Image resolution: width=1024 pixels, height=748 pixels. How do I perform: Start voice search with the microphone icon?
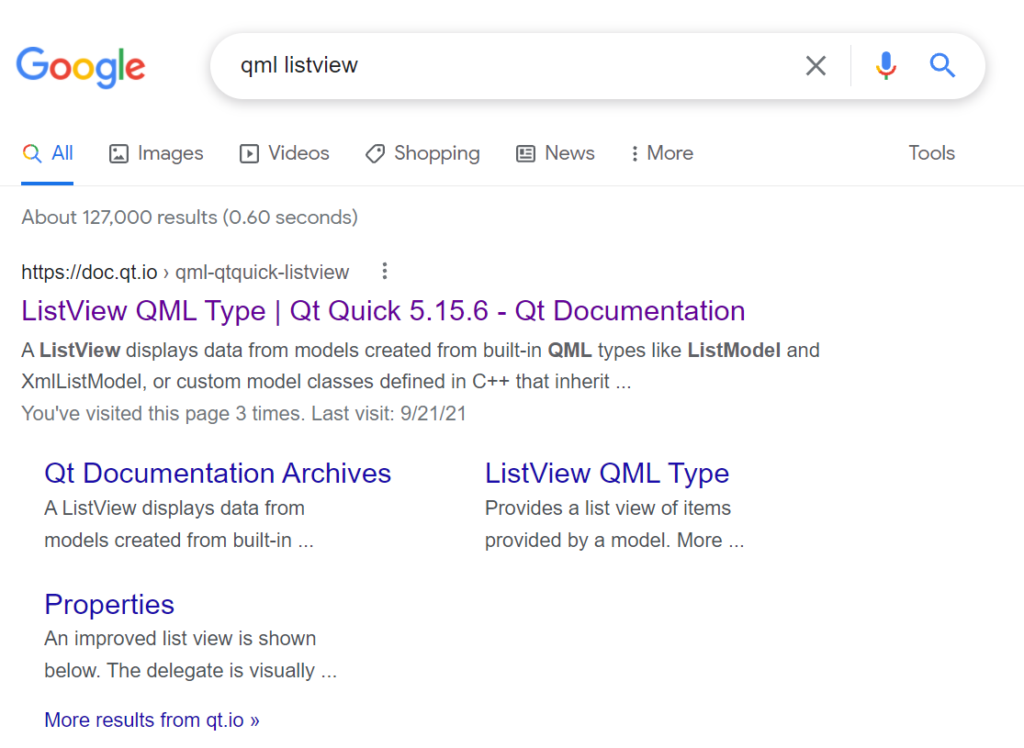pyautogui.click(x=886, y=65)
